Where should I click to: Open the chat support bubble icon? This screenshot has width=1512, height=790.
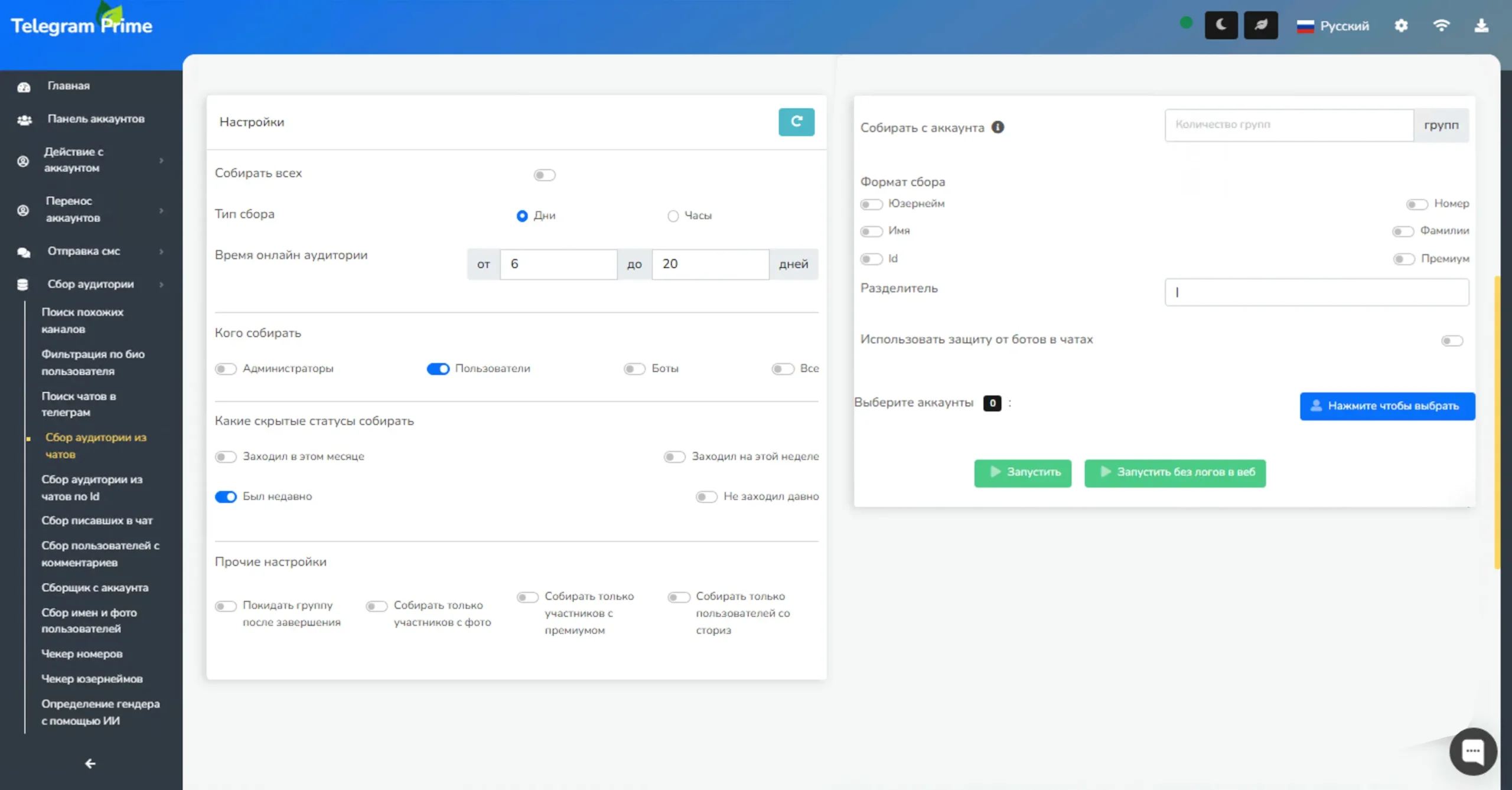(1472, 751)
